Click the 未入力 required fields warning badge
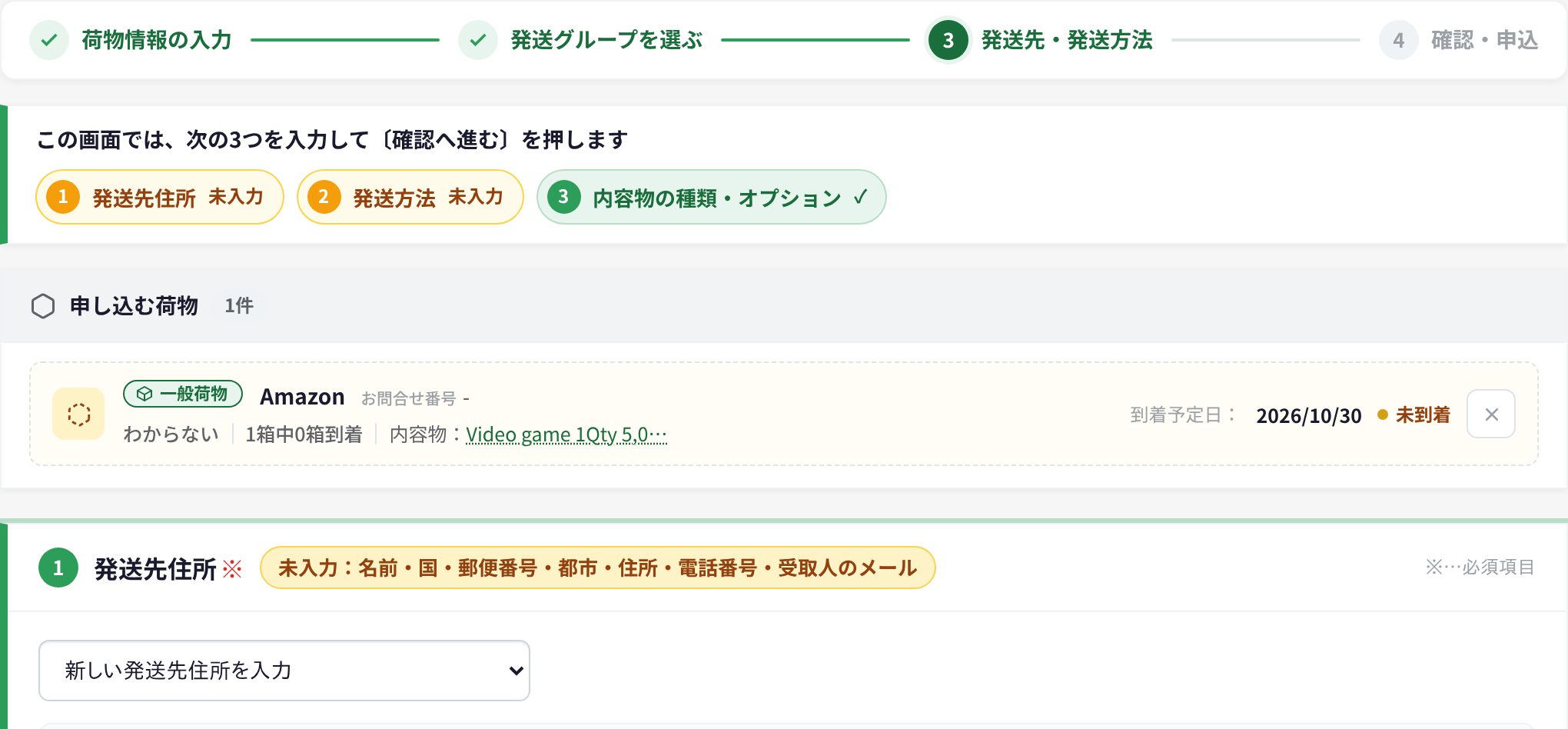This screenshot has height=729, width=1568. coord(597,568)
